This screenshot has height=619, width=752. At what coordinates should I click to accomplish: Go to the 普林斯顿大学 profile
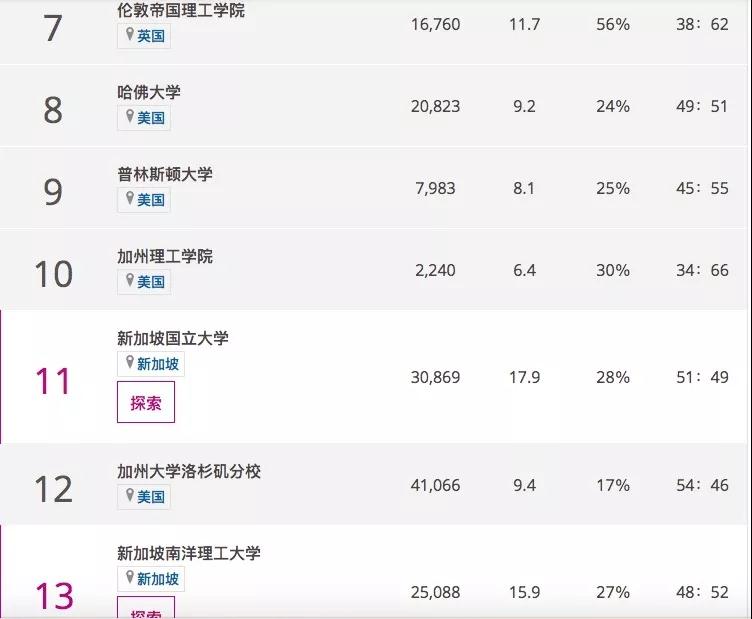(165, 174)
